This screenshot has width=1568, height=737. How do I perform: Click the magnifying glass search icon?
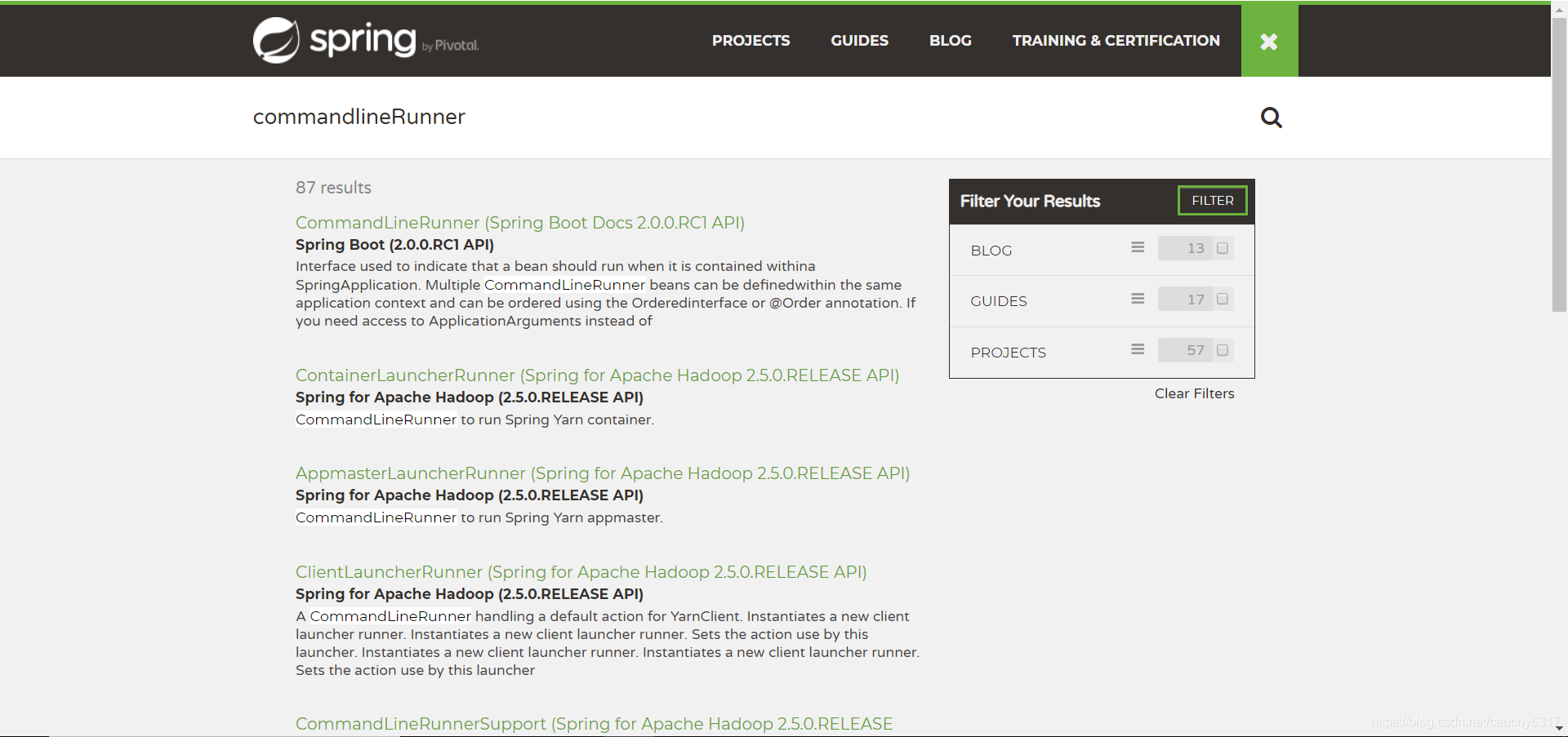tap(1271, 118)
